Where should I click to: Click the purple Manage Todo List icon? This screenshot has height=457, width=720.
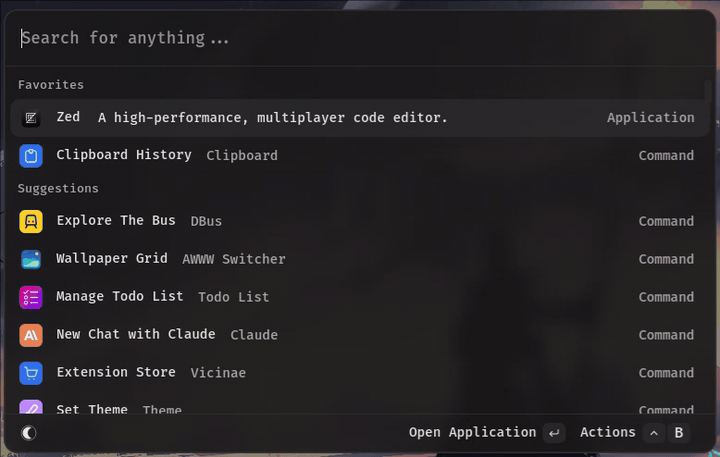[x=31, y=297]
